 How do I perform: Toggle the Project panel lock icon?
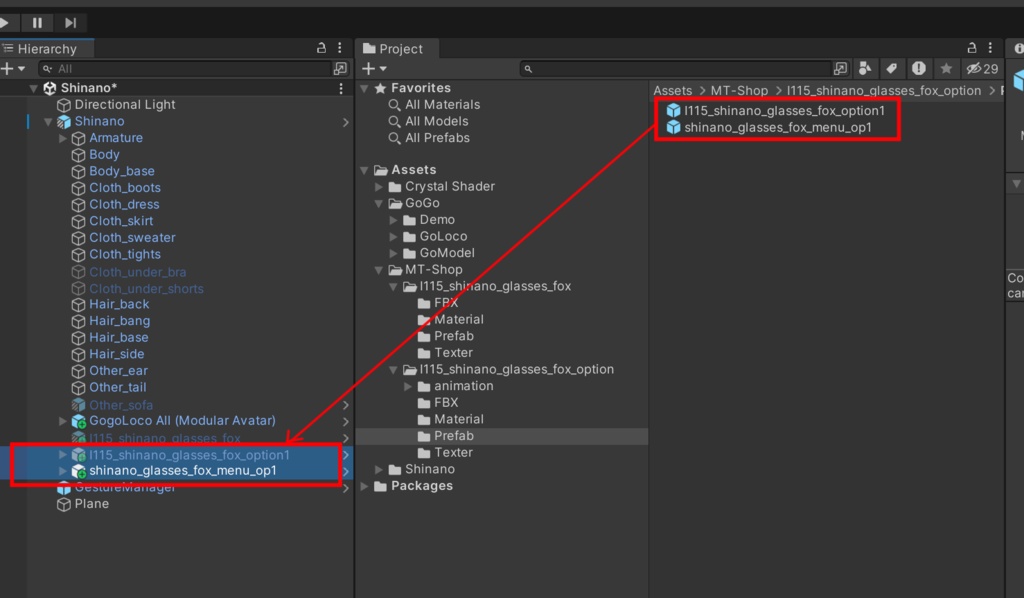point(972,48)
